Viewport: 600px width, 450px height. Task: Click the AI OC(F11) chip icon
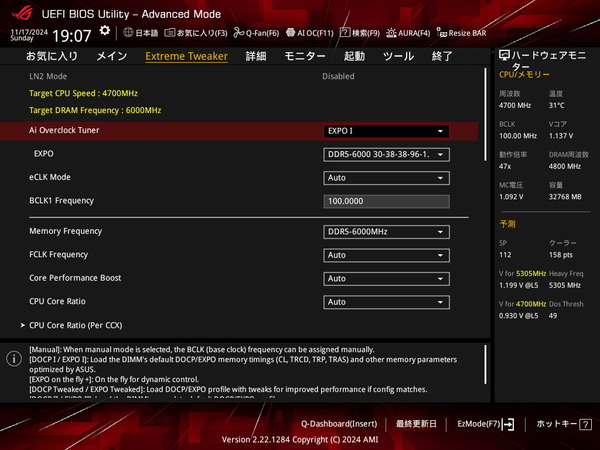tap(290, 33)
